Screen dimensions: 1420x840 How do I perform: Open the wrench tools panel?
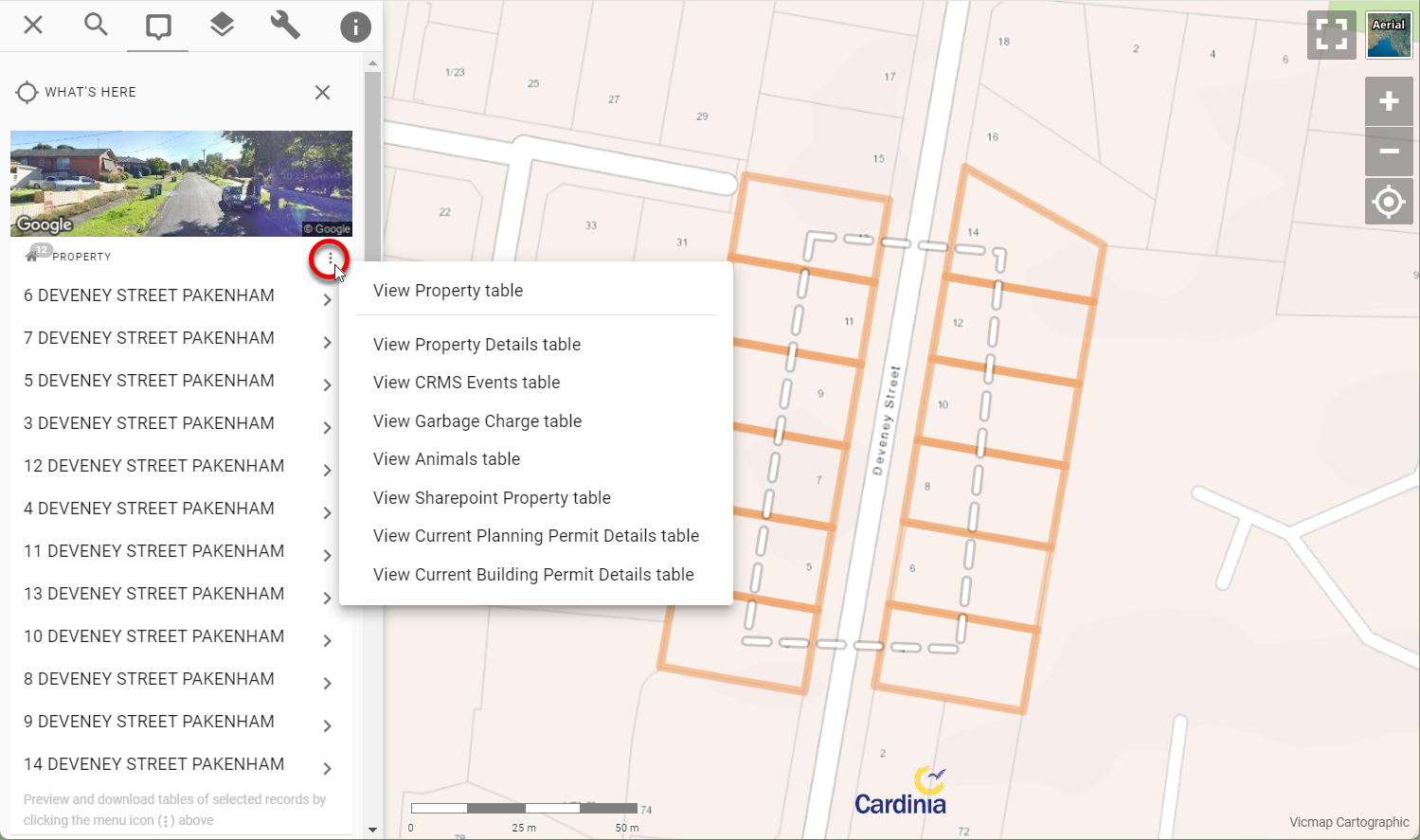pyautogui.click(x=285, y=26)
